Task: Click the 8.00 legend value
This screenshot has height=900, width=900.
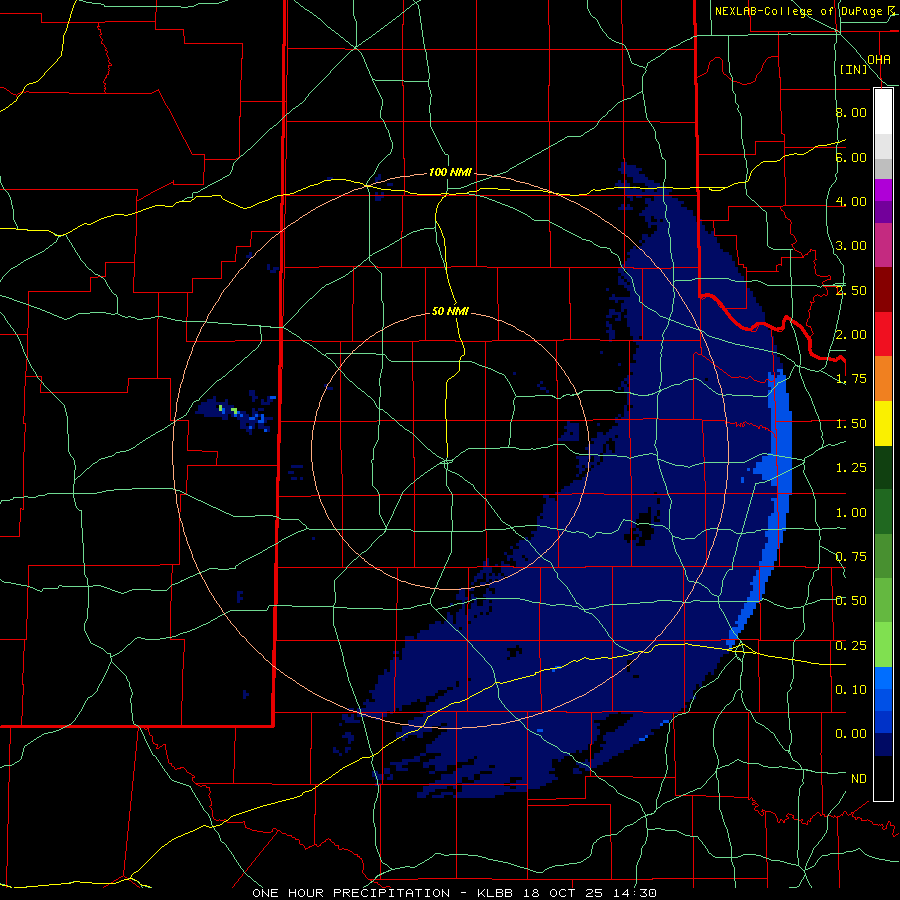Action: coord(851,112)
